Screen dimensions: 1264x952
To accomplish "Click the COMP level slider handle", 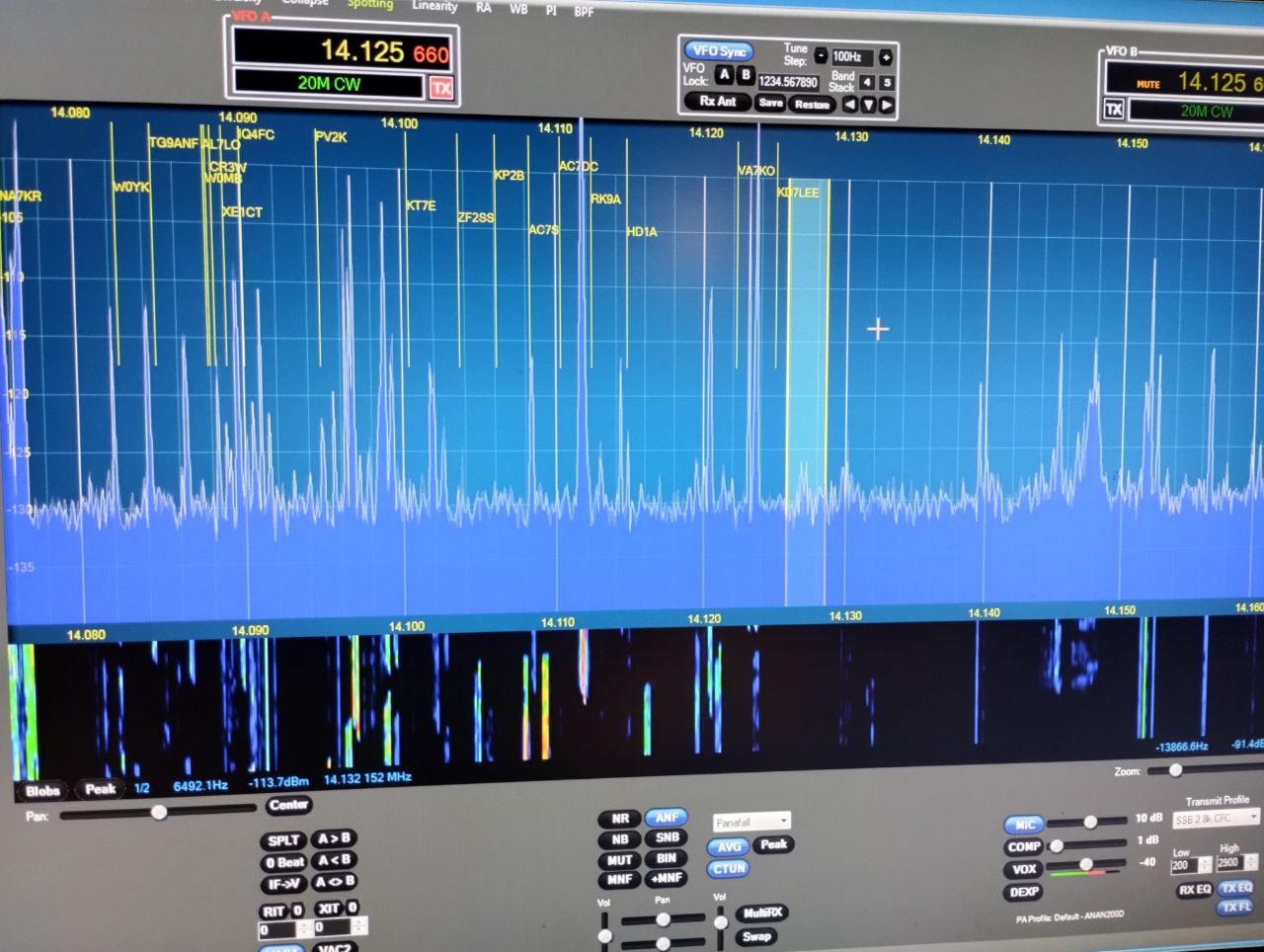I will point(1057,845).
